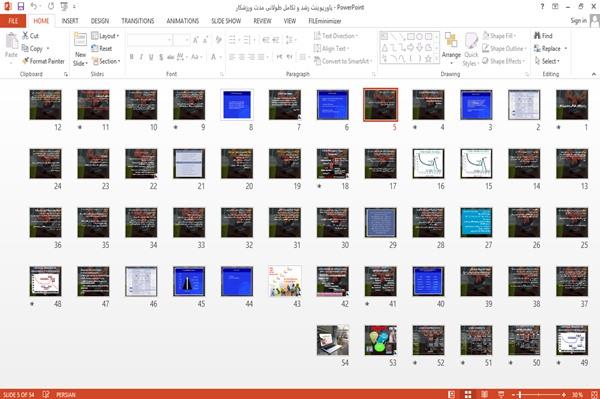Click the Reset slide button

102,48
